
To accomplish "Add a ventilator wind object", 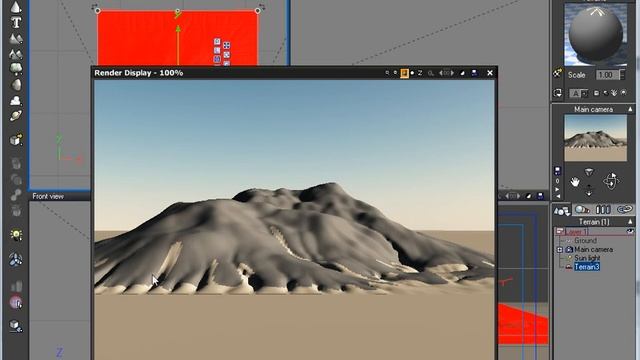I will click(16, 260).
